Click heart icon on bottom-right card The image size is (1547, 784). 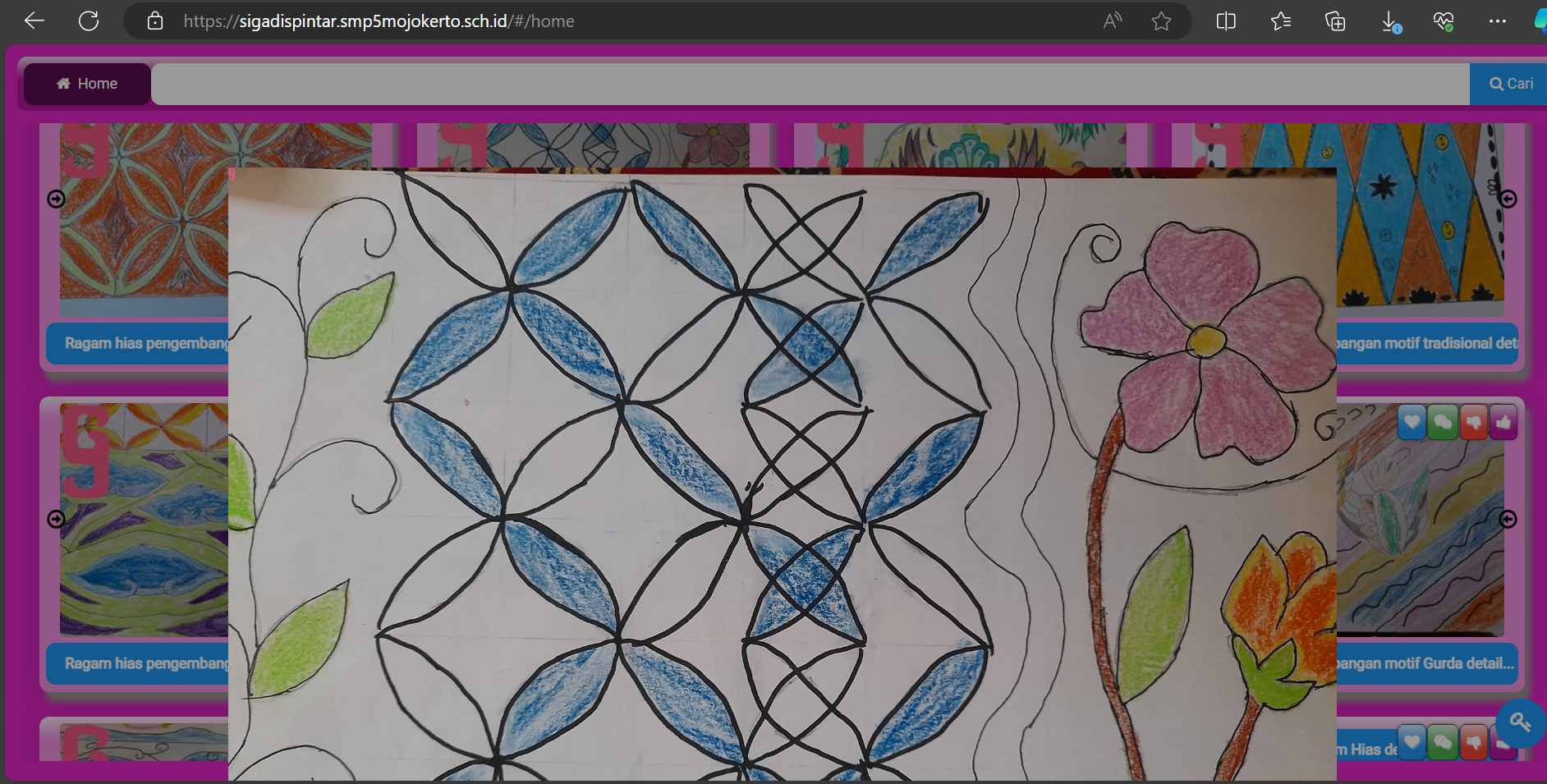click(x=1412, y=743)
